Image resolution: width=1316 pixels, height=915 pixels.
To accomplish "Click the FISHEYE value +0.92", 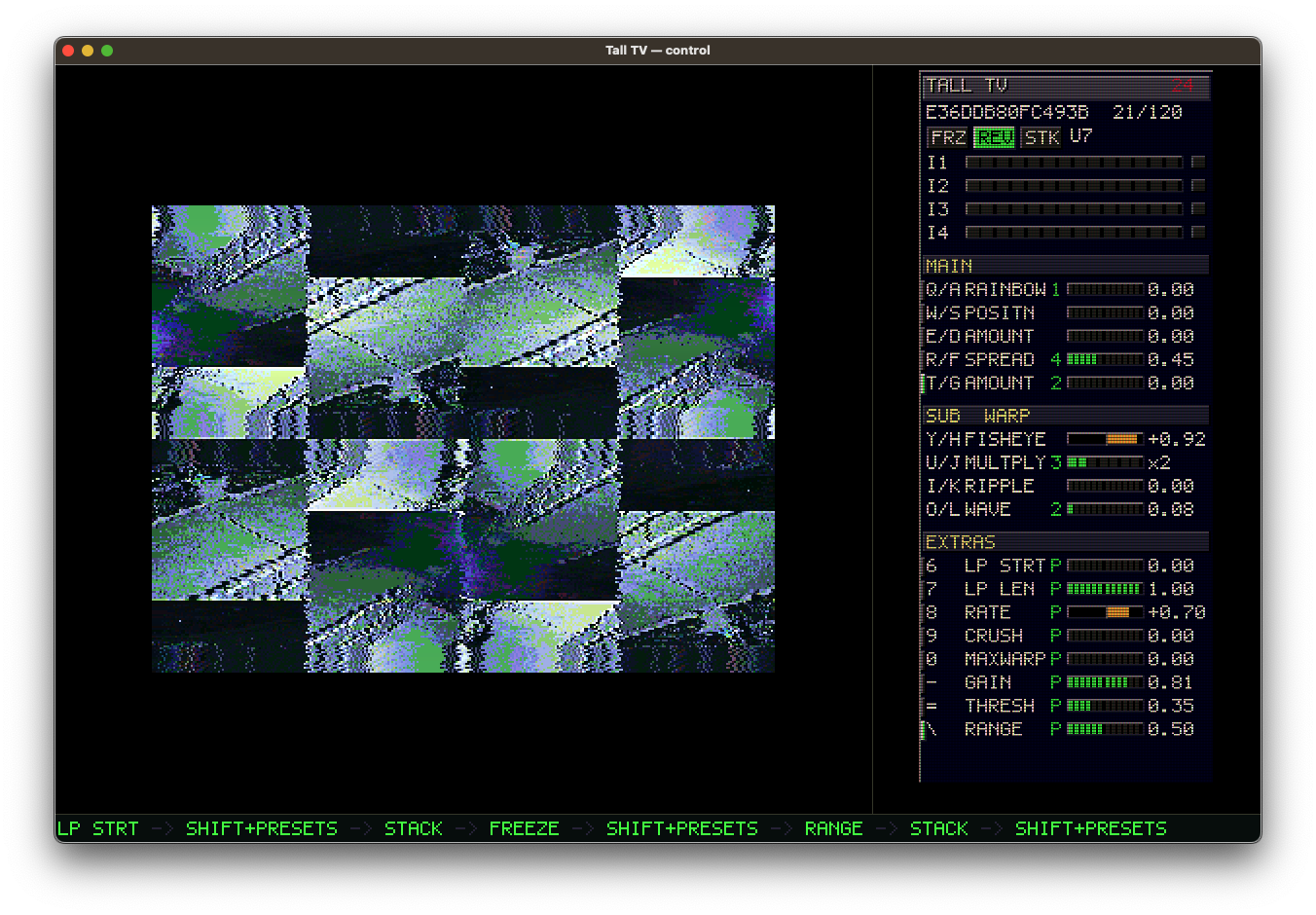I will 1177,439.
